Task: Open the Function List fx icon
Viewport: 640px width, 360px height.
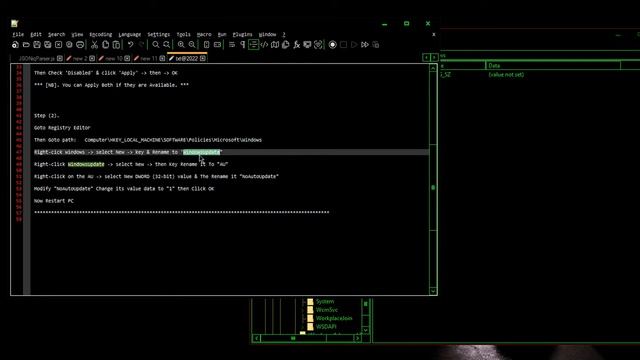Action: 296,44
